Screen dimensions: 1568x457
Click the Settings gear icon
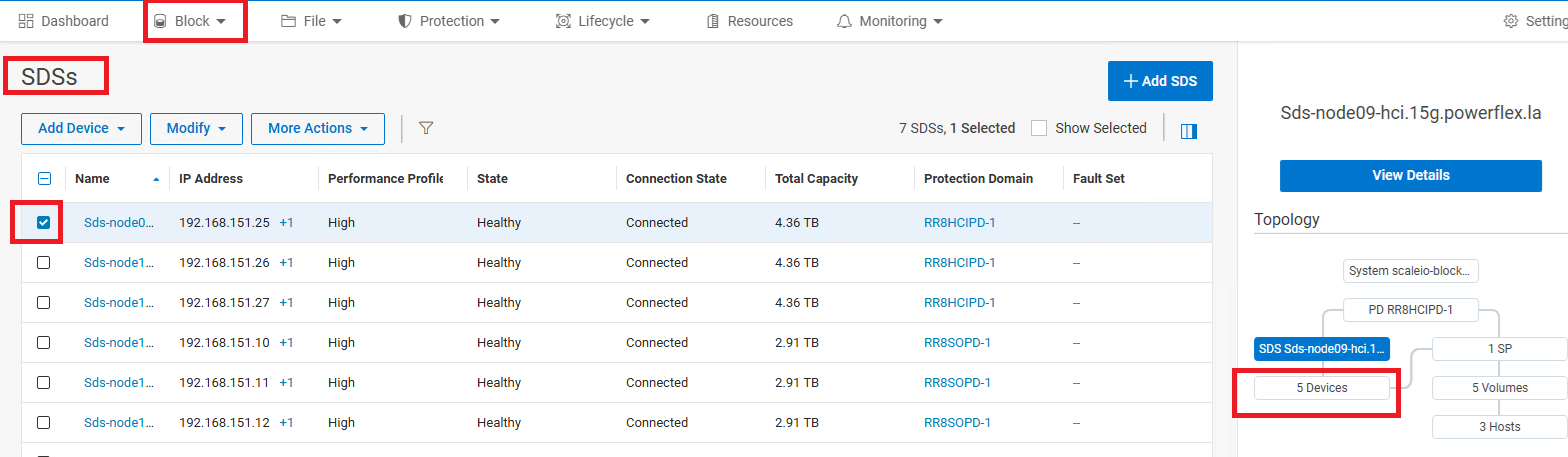click(1510, 21)
